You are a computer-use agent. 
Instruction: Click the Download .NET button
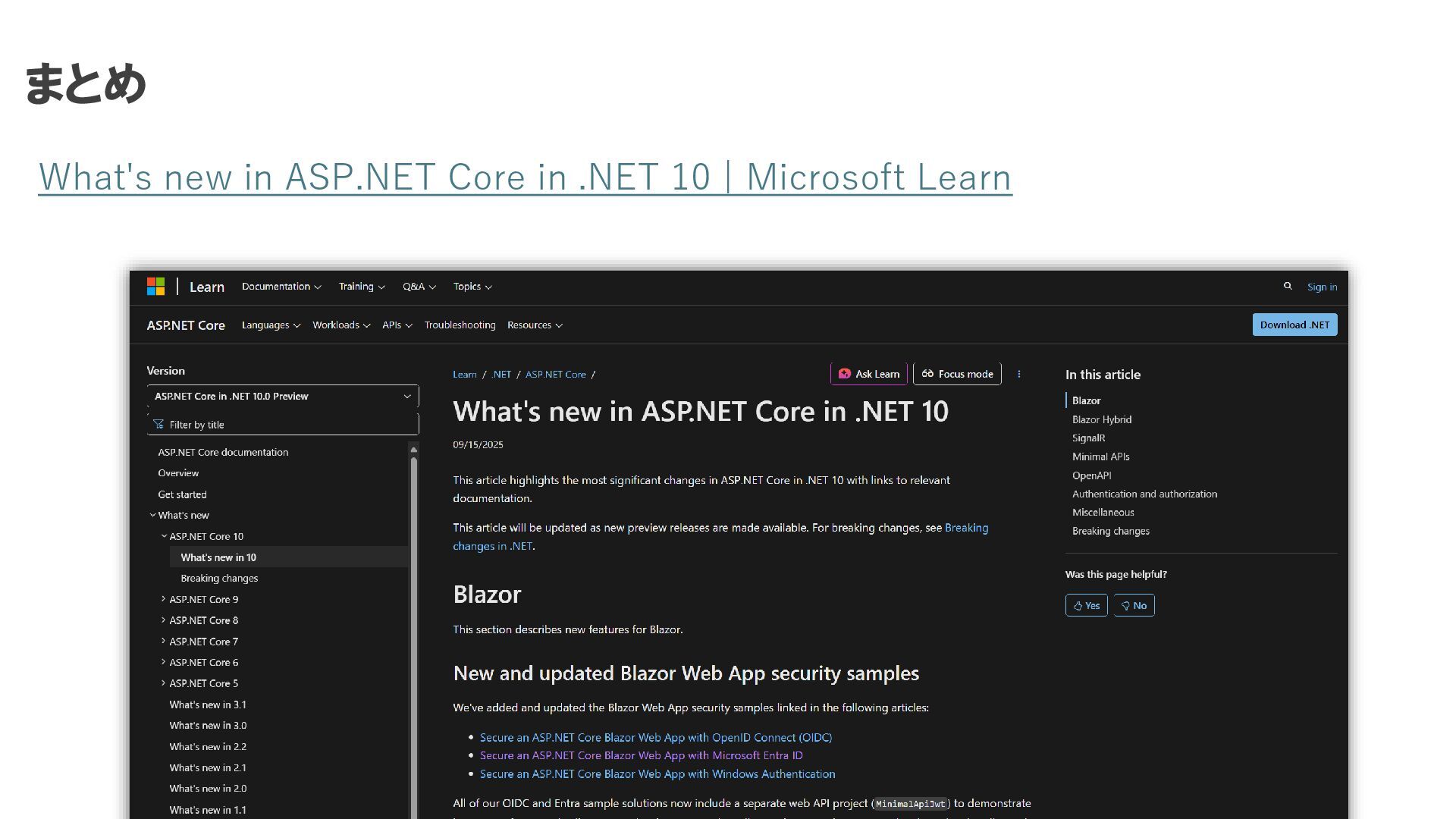click(x=1294, y=325)
